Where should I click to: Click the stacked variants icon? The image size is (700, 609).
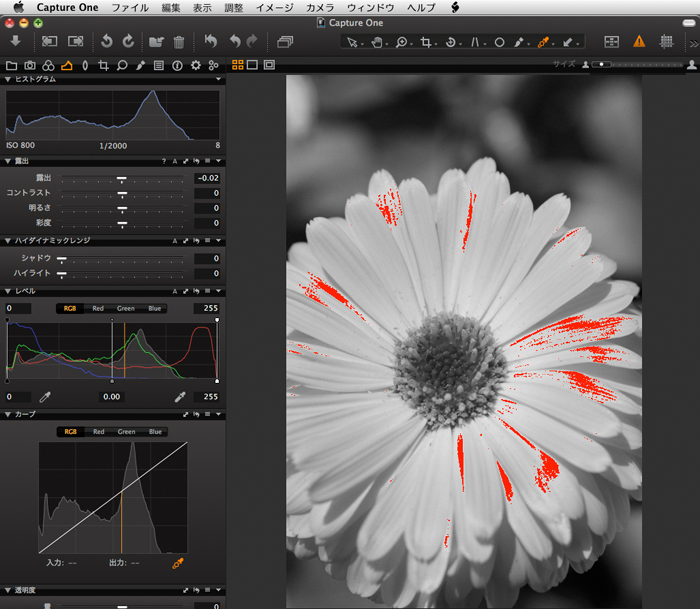pos(285,42)
